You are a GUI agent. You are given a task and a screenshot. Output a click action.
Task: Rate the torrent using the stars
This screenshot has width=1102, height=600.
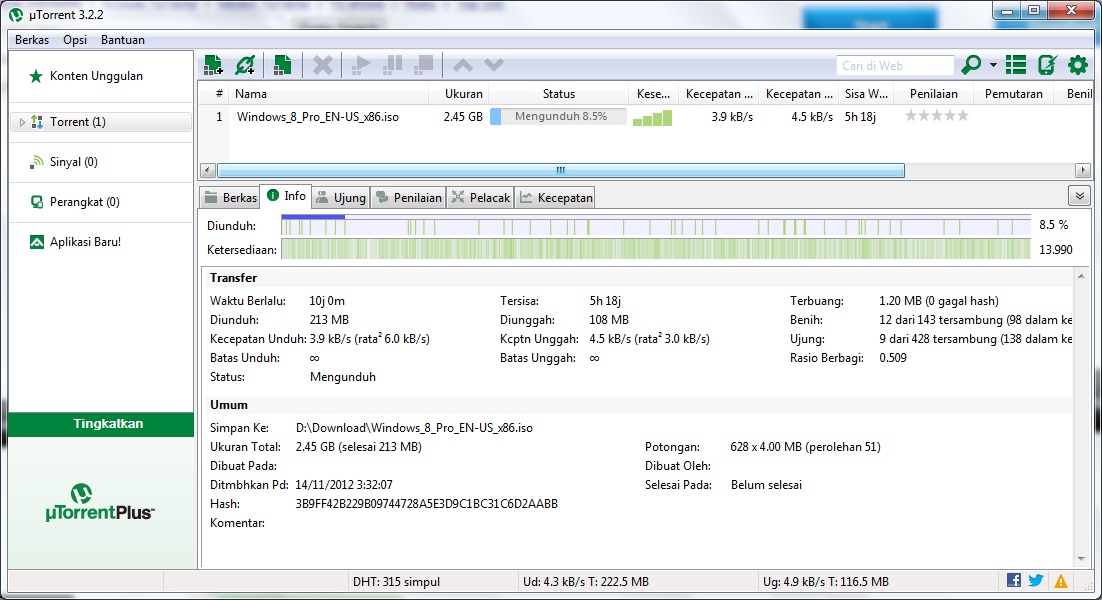point(937,116)
